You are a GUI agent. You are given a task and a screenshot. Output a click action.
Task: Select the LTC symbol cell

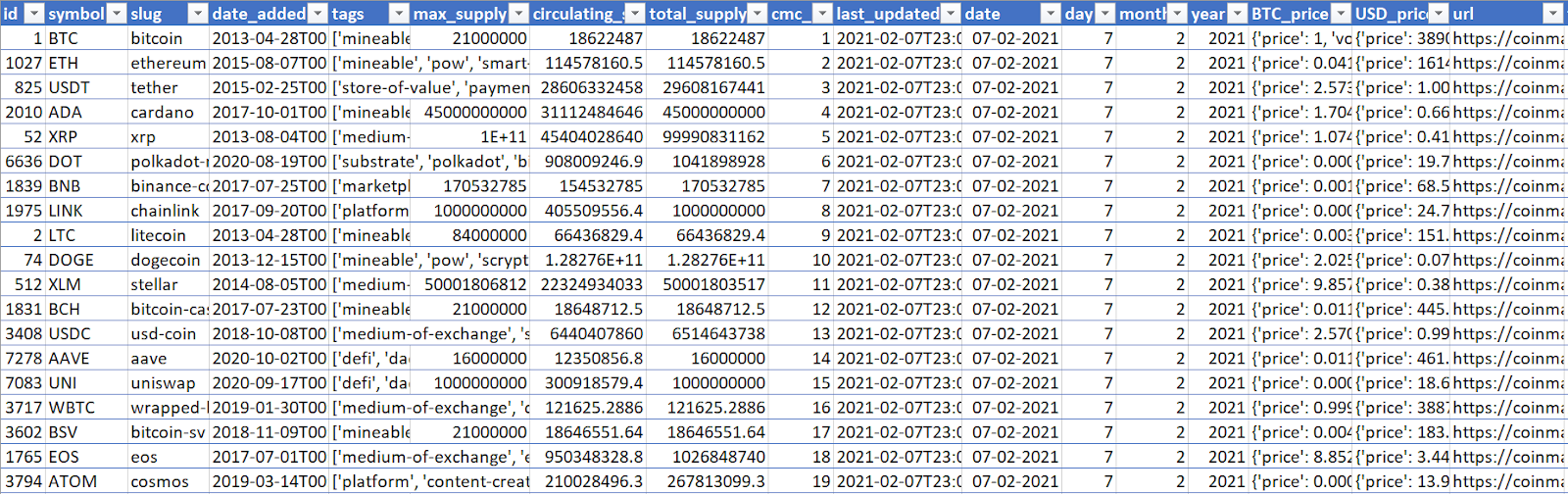click(x=86, y=235)
